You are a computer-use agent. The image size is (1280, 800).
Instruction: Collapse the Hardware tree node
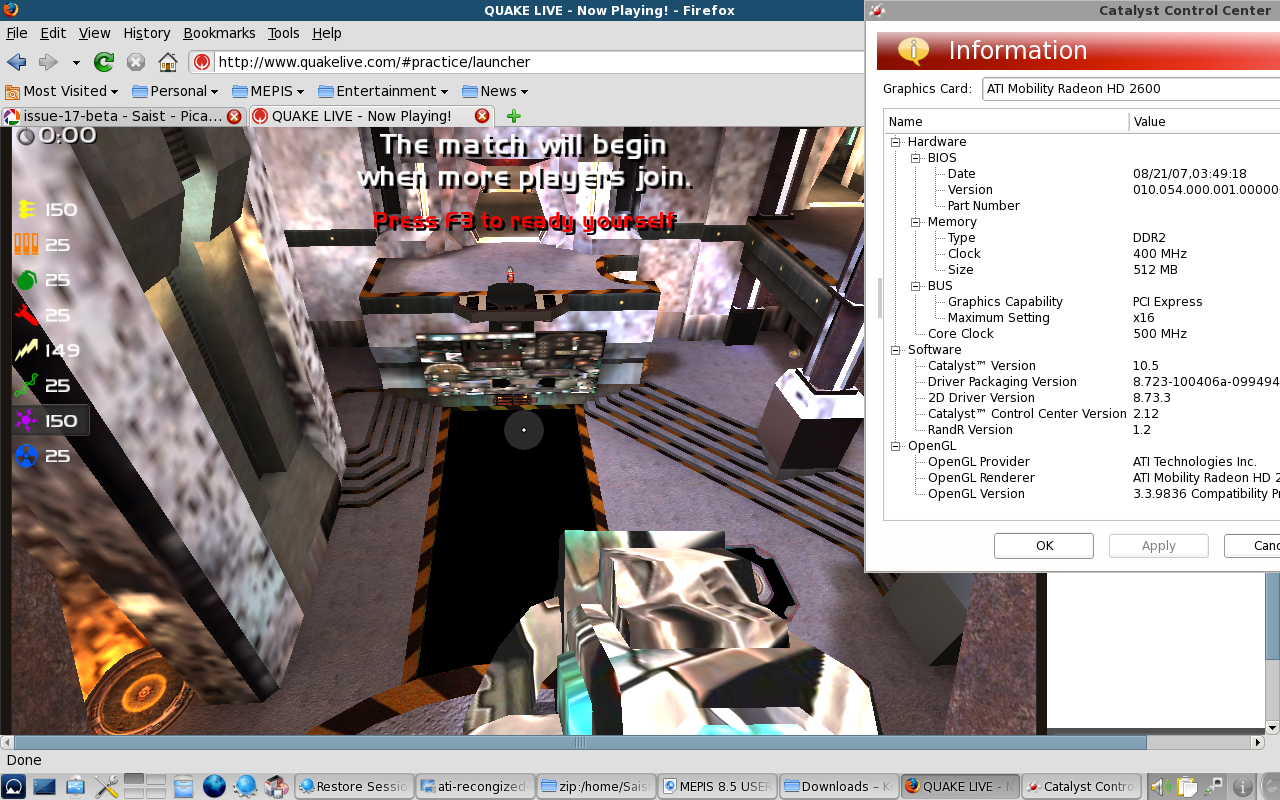click(897, 142)
